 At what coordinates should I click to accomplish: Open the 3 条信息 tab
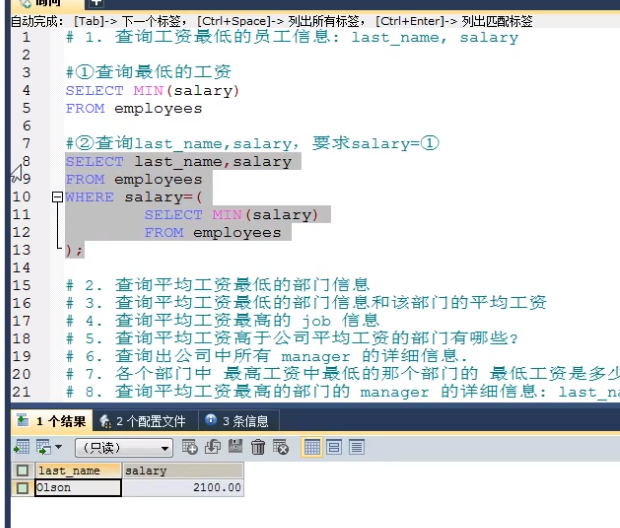(x=238, y=421)
